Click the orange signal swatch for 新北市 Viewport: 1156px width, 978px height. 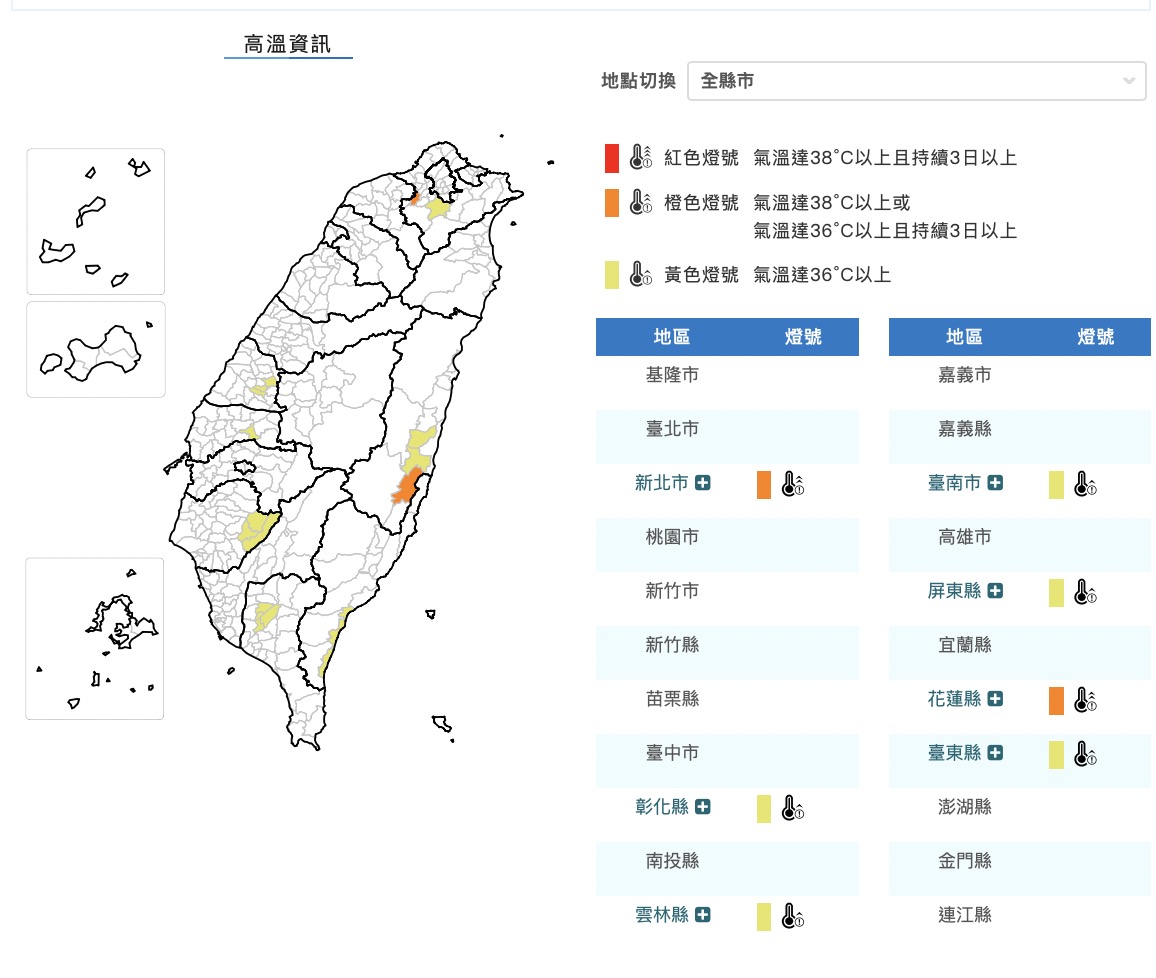tap(764, 485)
